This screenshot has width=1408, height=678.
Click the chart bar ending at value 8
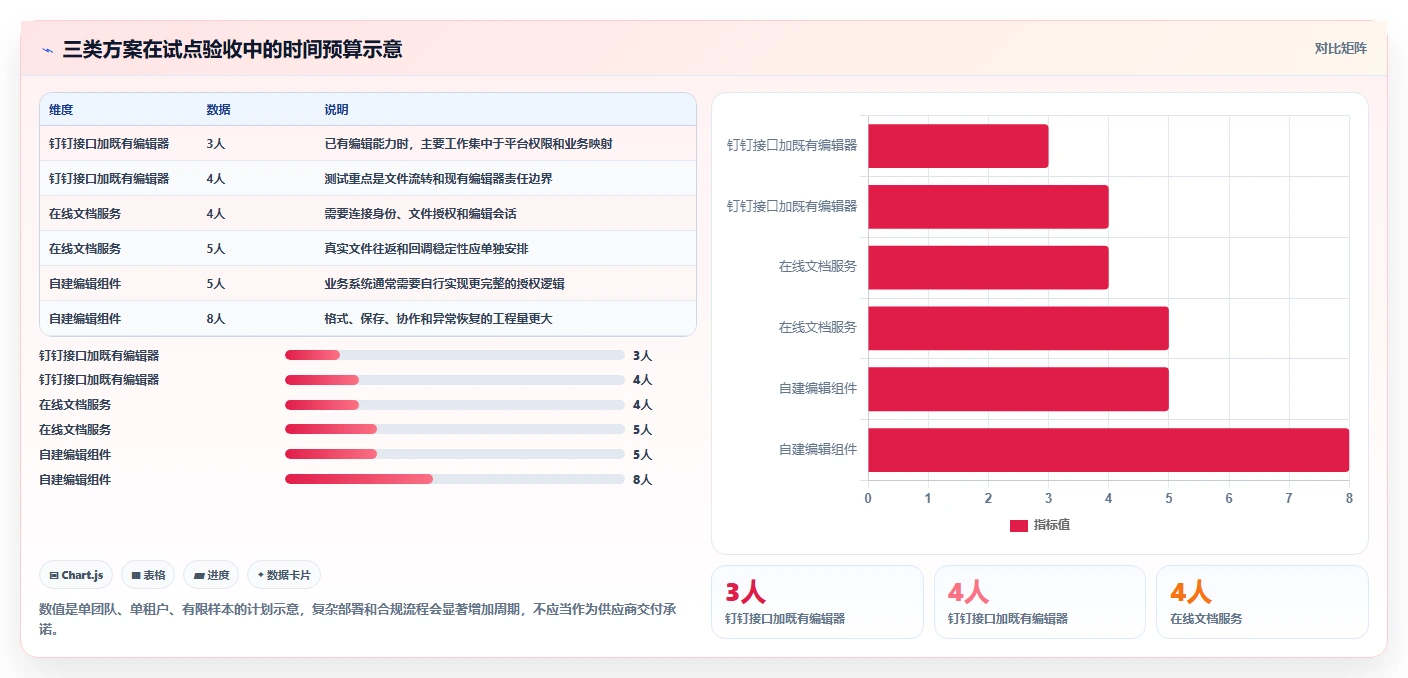pyautogui.click(x=1108, y=450)
